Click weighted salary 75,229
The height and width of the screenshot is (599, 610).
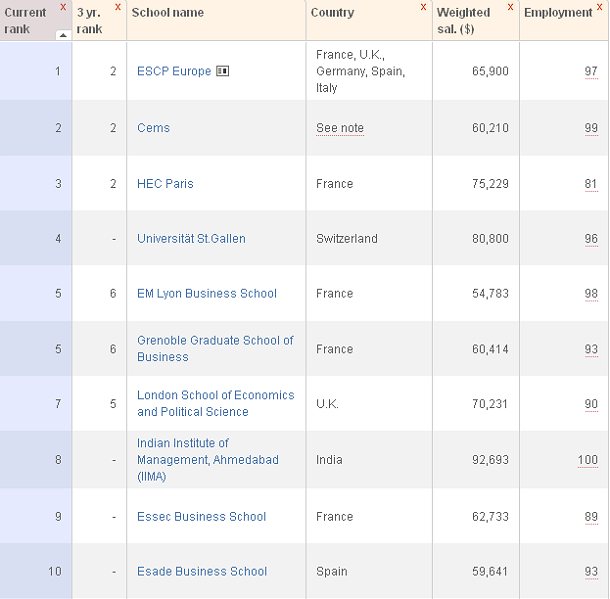point(490,184)
